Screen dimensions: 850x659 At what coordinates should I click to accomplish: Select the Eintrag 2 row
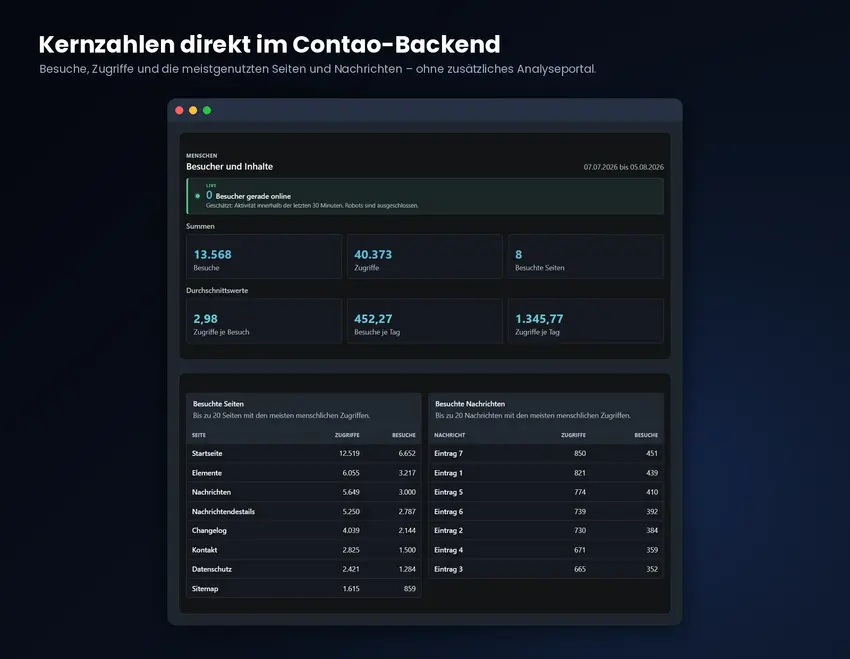point(546,531)
